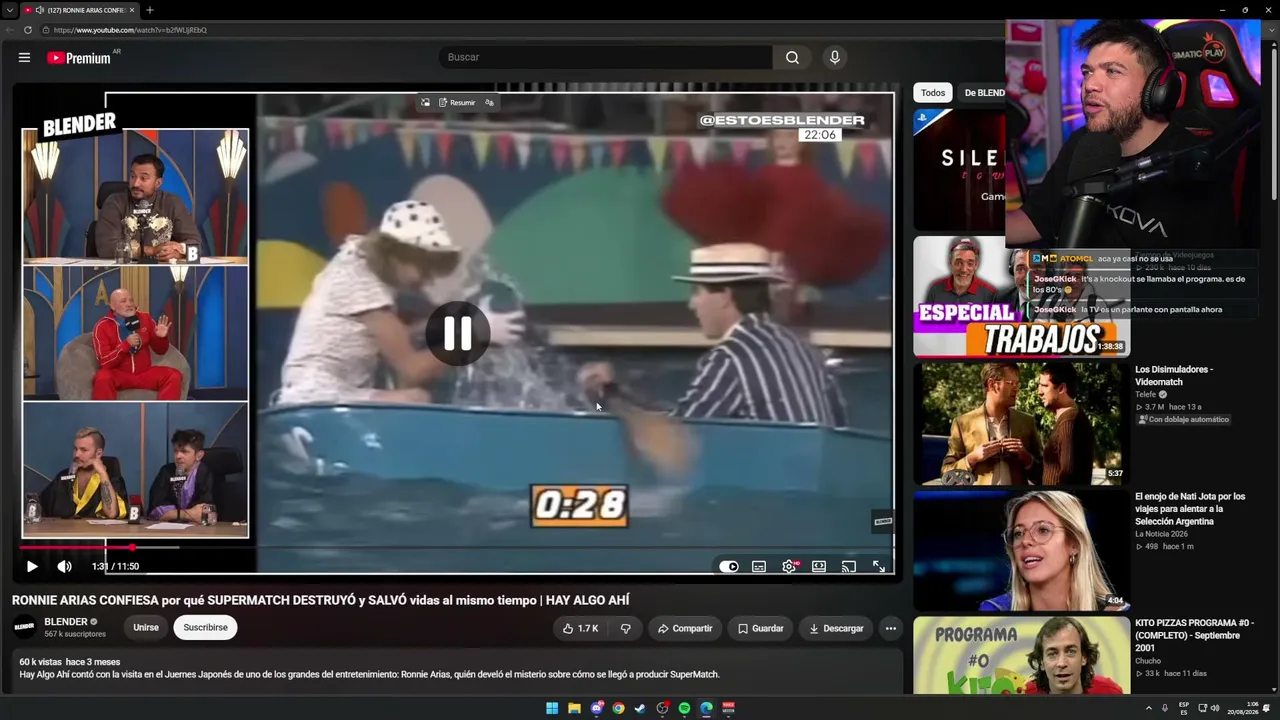Viewport: 1280px width, 720px height.
Task: Open the KITO PIZZAS PROGRAMA #0 title
Action: [1194, 635]
